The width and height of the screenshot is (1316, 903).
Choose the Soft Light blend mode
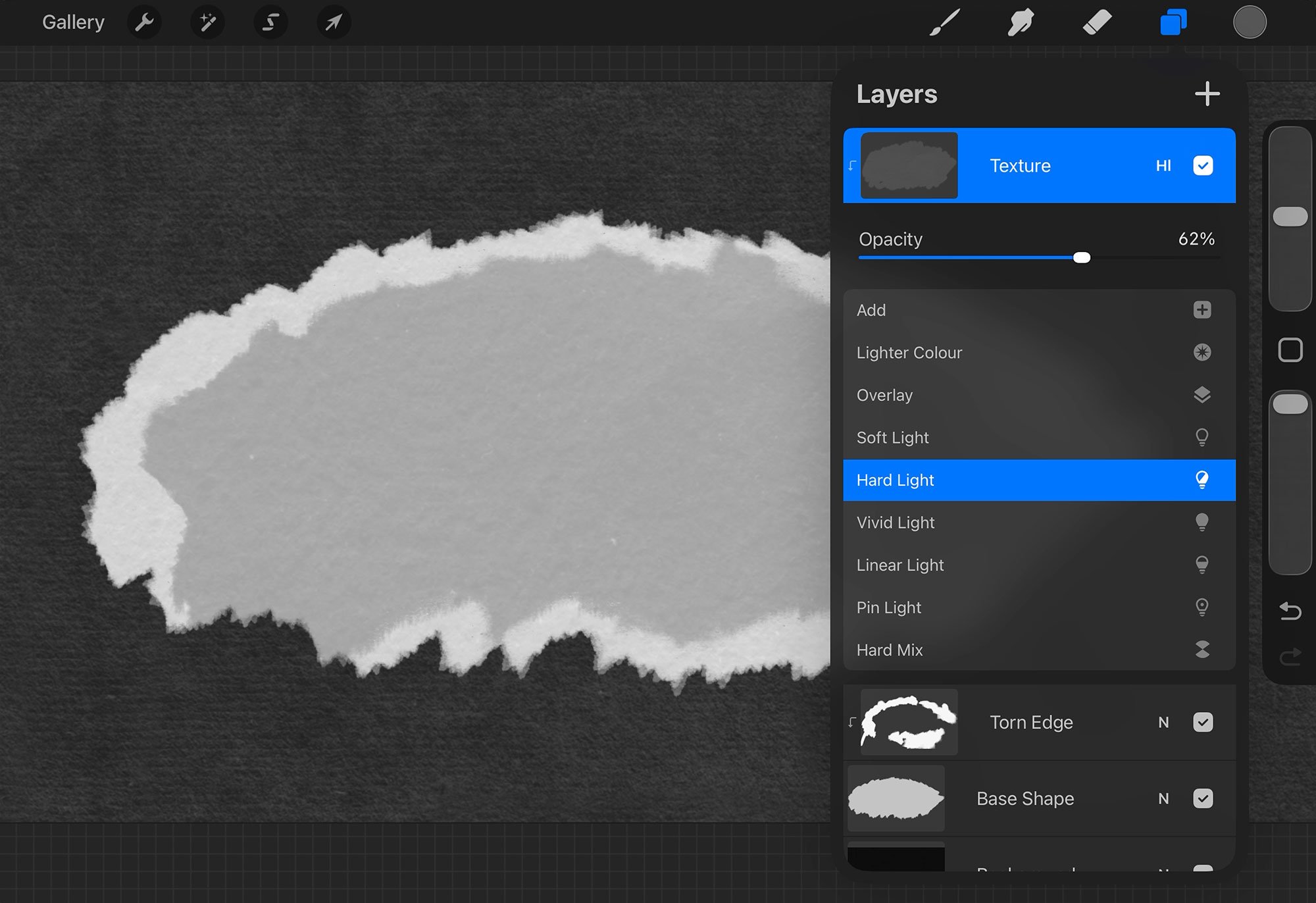point(1039,438)
